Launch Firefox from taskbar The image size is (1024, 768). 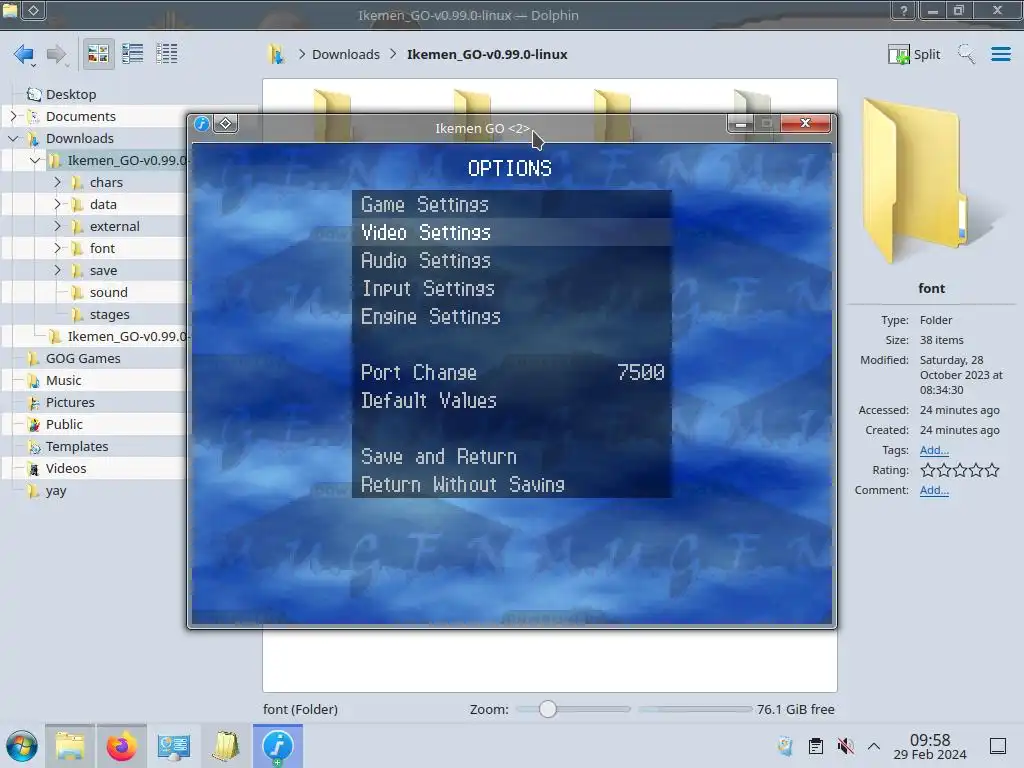click(121, 746)
